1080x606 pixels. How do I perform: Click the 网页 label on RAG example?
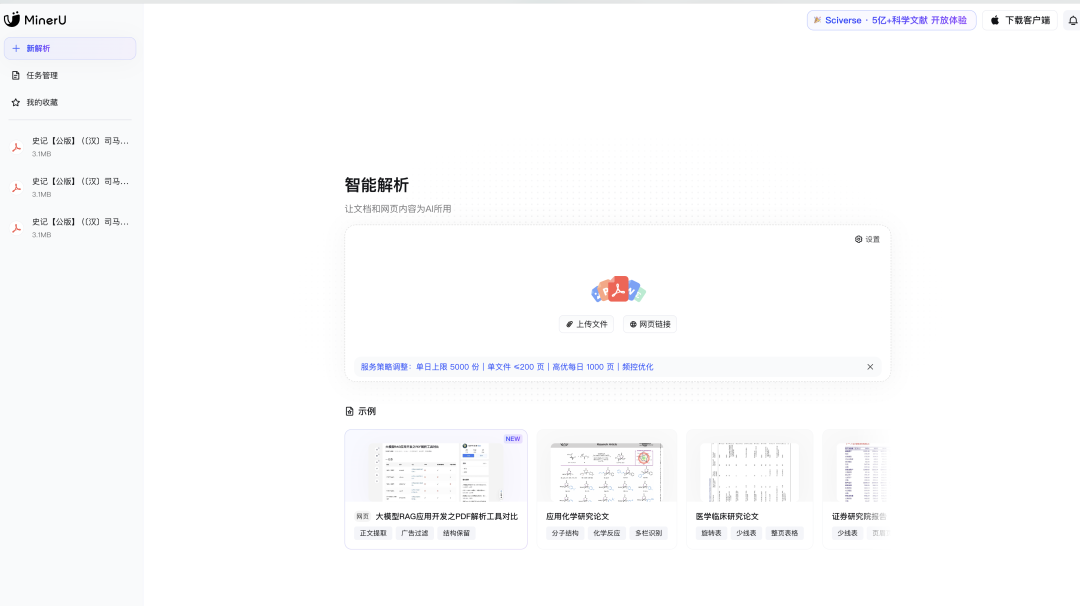(362, 516)
